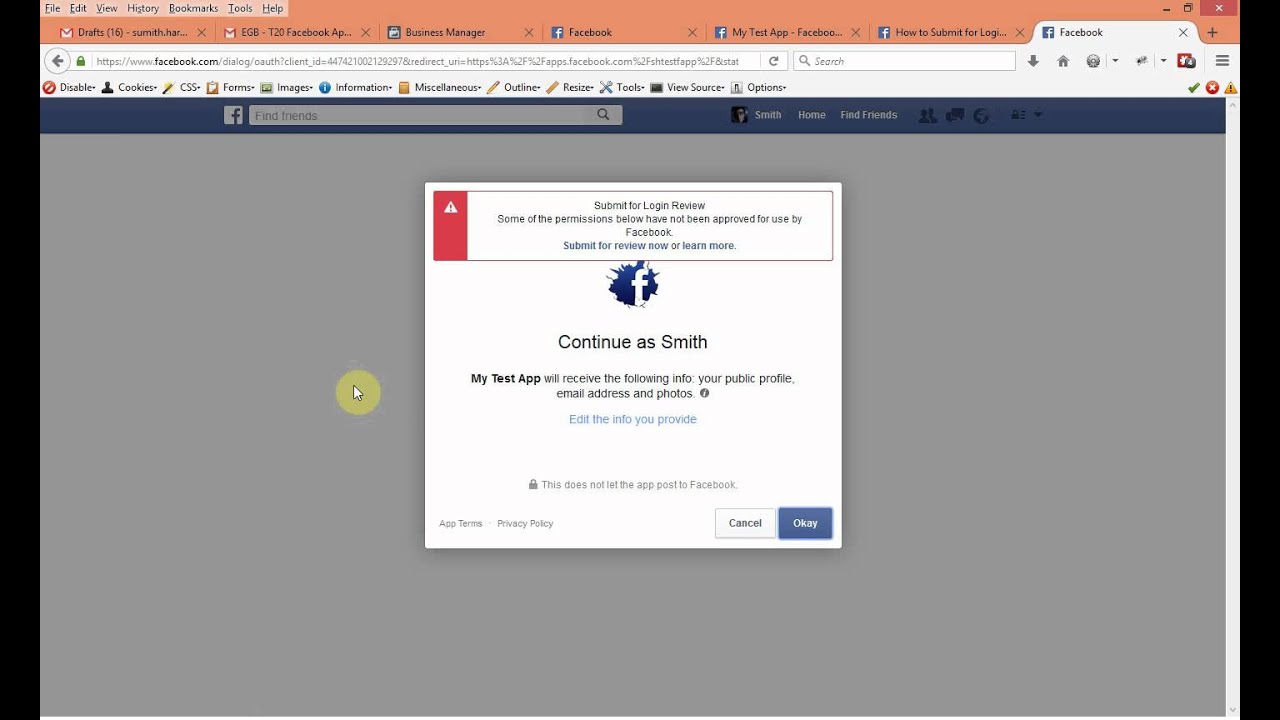This screenshot has width=1280, height=720.
Task: Open the Bookmarks menu
Action: (x=193, y=8)
